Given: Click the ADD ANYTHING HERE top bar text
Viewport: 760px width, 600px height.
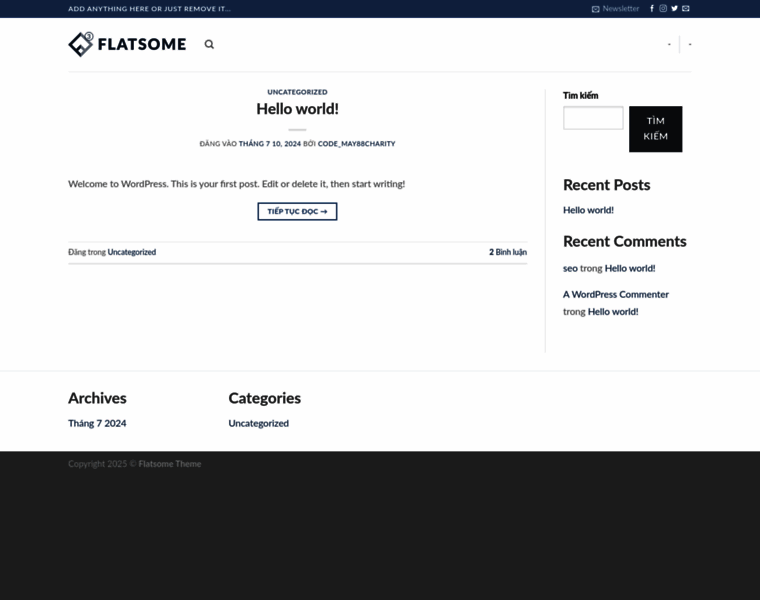Looking at the screenshot, I should pyautogui.click(x=149, y=9).
